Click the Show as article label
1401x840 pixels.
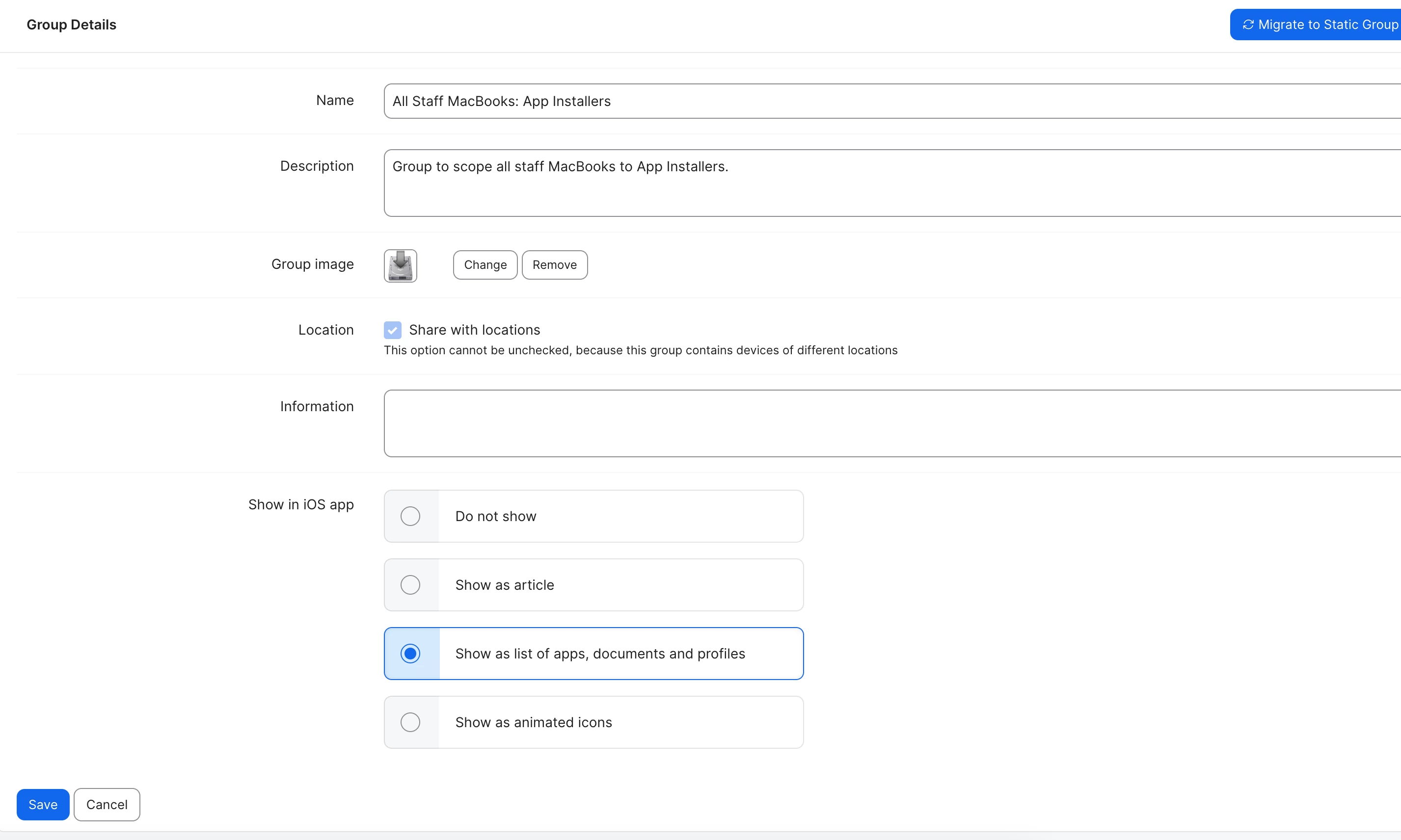pos(505,585)
